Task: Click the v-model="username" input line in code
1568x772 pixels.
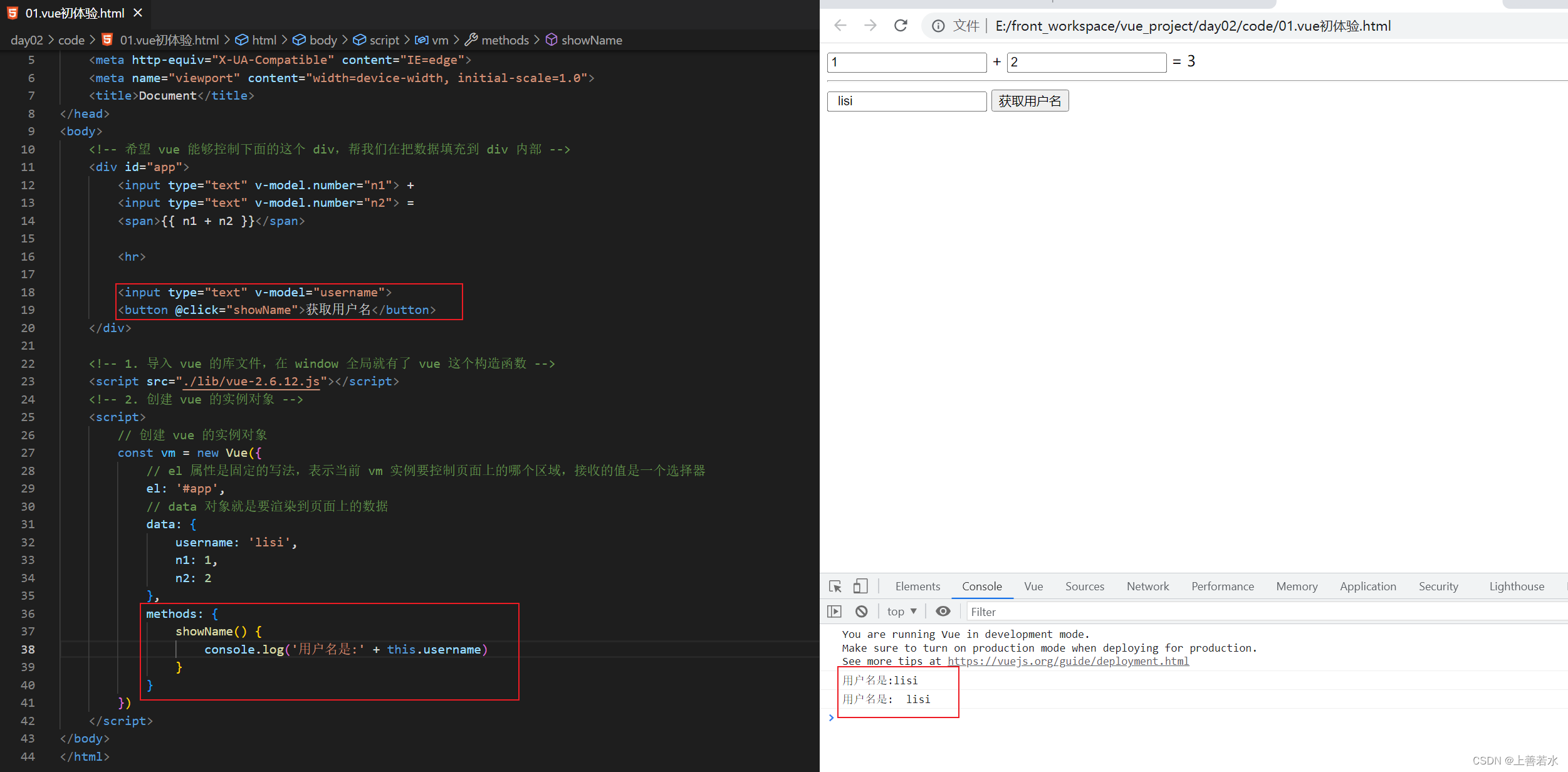Action: coord(254,293)
